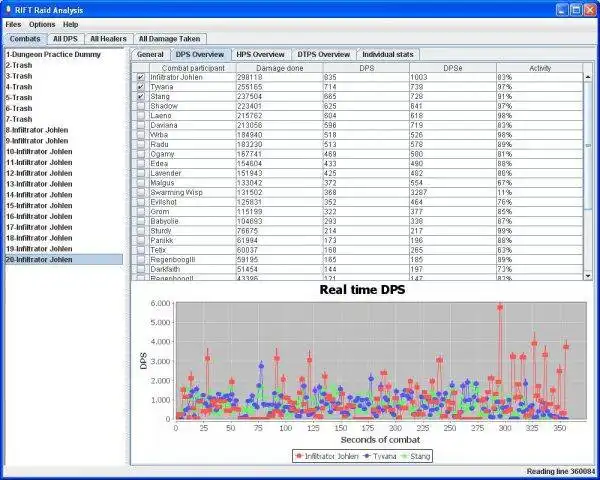600x480 pixels.
Task: Click the table scrollbar up arrow
Action: pyautogui.click(x=588, y=77)
